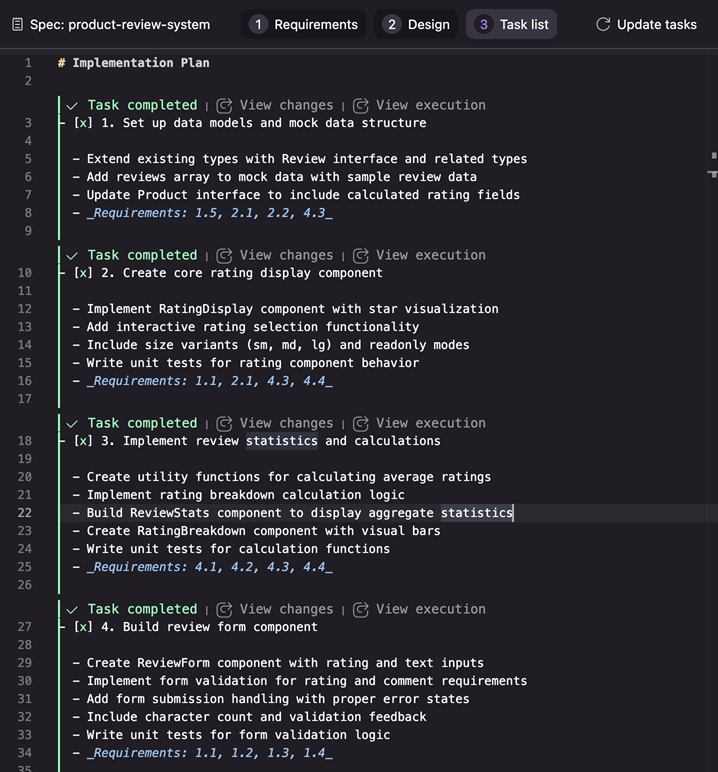Click View execution icon for task 1
The image size is (718, 772).
tap(361, 105)
